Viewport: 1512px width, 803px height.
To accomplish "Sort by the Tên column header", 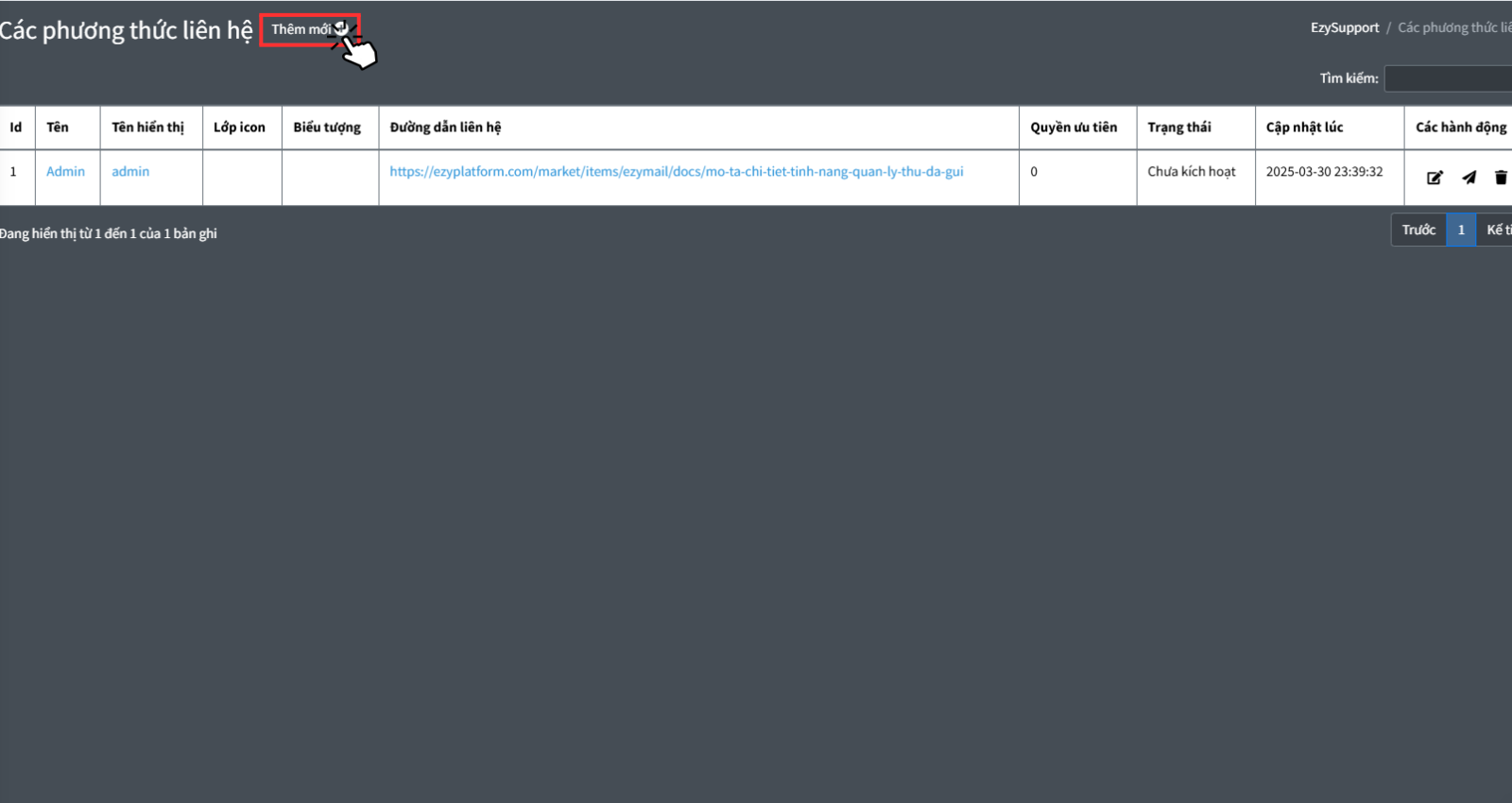I will tap(58, 128).
